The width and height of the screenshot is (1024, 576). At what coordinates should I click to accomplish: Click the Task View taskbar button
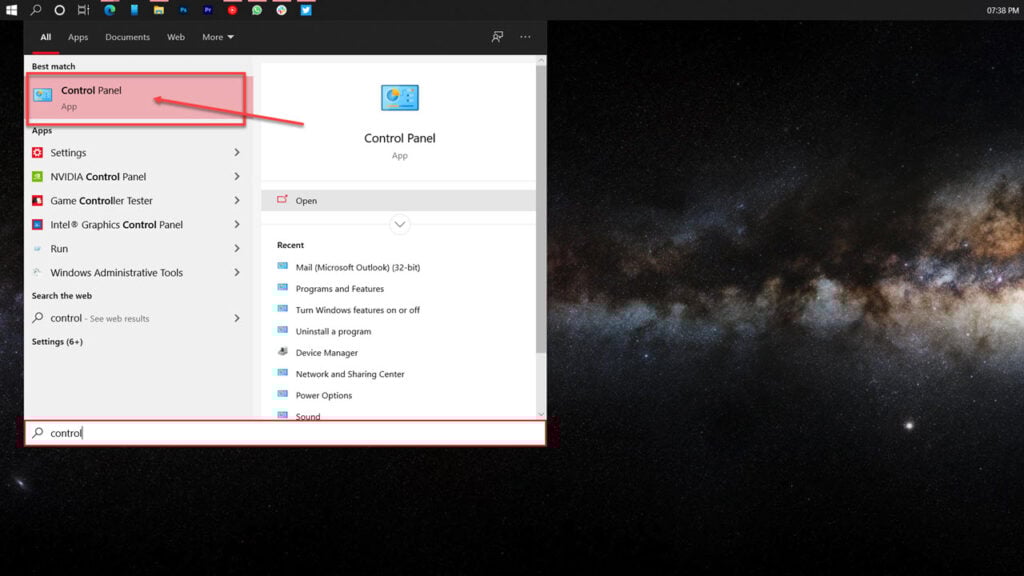(x=84, y=10)
